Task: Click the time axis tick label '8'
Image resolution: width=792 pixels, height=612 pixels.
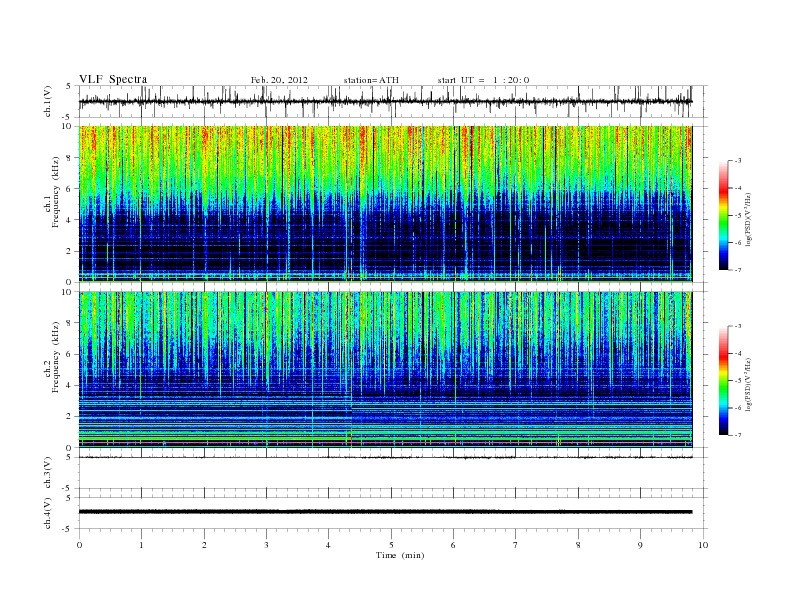Action: [578, 545]
